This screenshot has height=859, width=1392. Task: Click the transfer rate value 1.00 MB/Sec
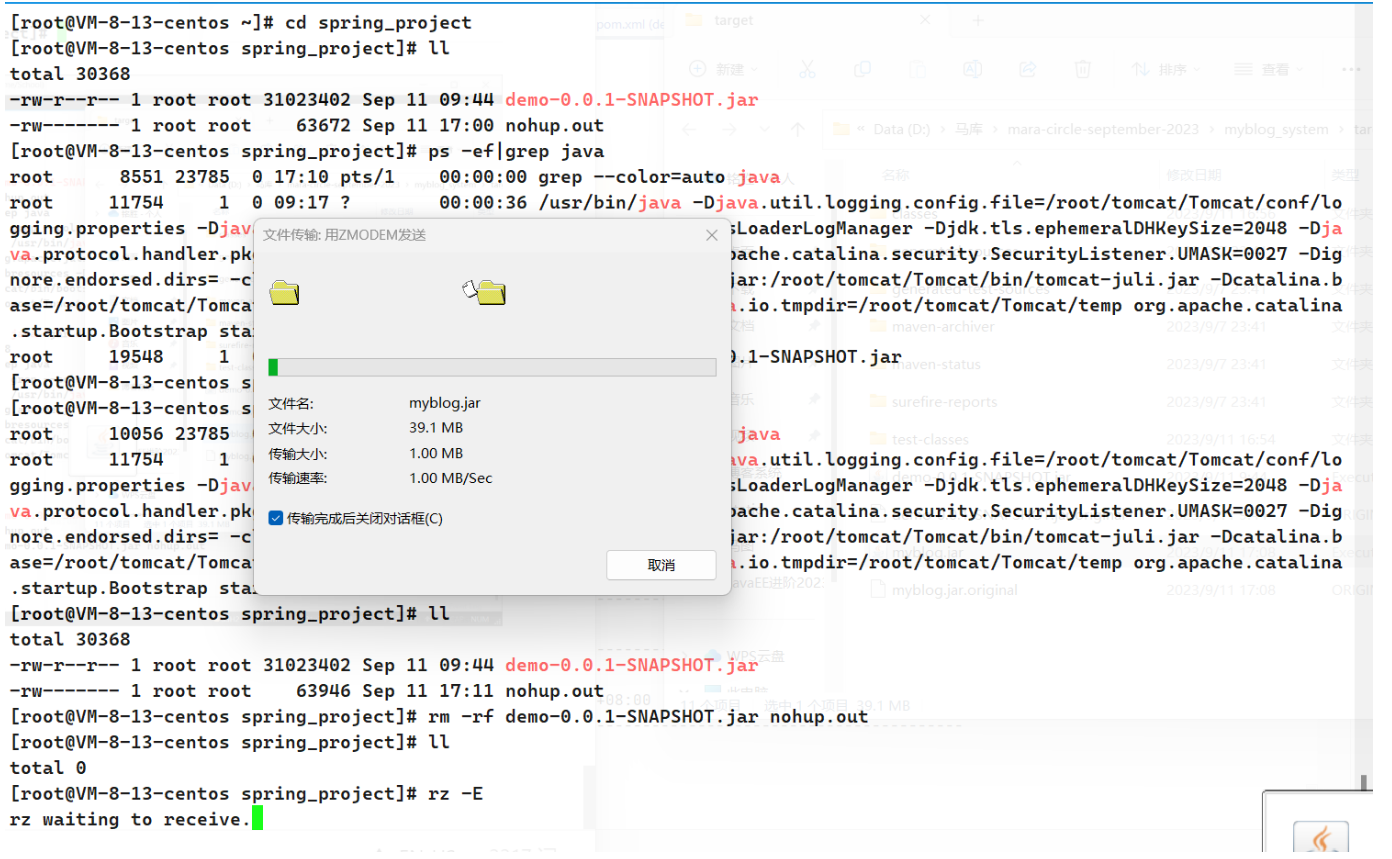pos(451,478)
